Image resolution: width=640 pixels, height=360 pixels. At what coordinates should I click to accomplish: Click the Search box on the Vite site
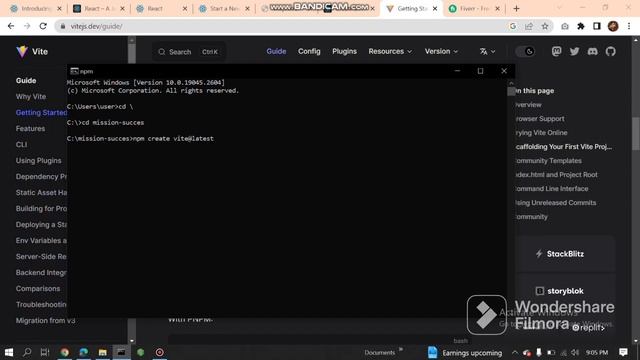coord(189,52)
